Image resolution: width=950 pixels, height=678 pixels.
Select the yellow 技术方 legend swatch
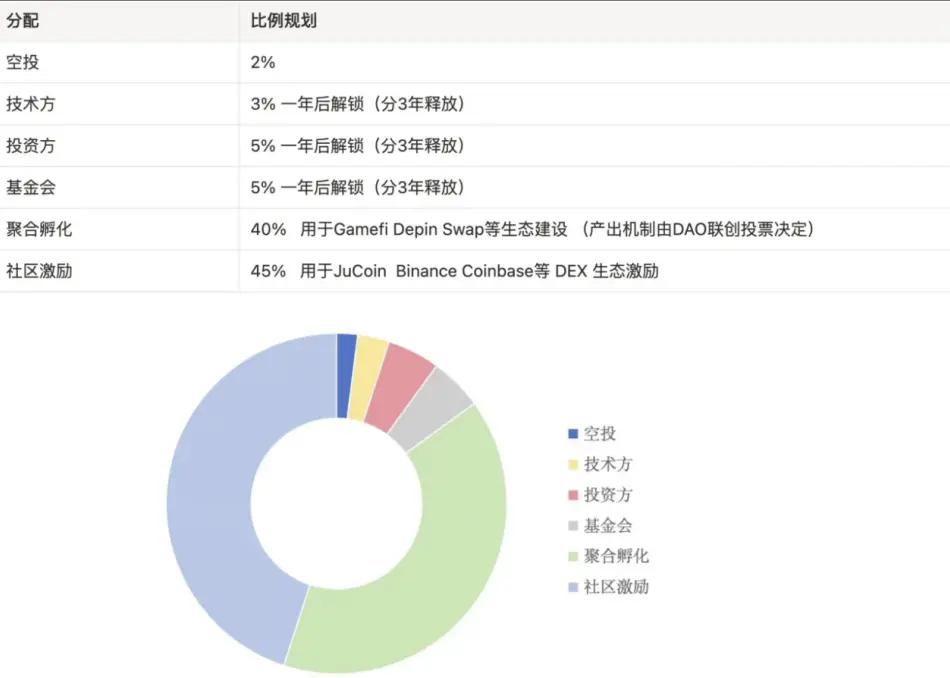573,464
